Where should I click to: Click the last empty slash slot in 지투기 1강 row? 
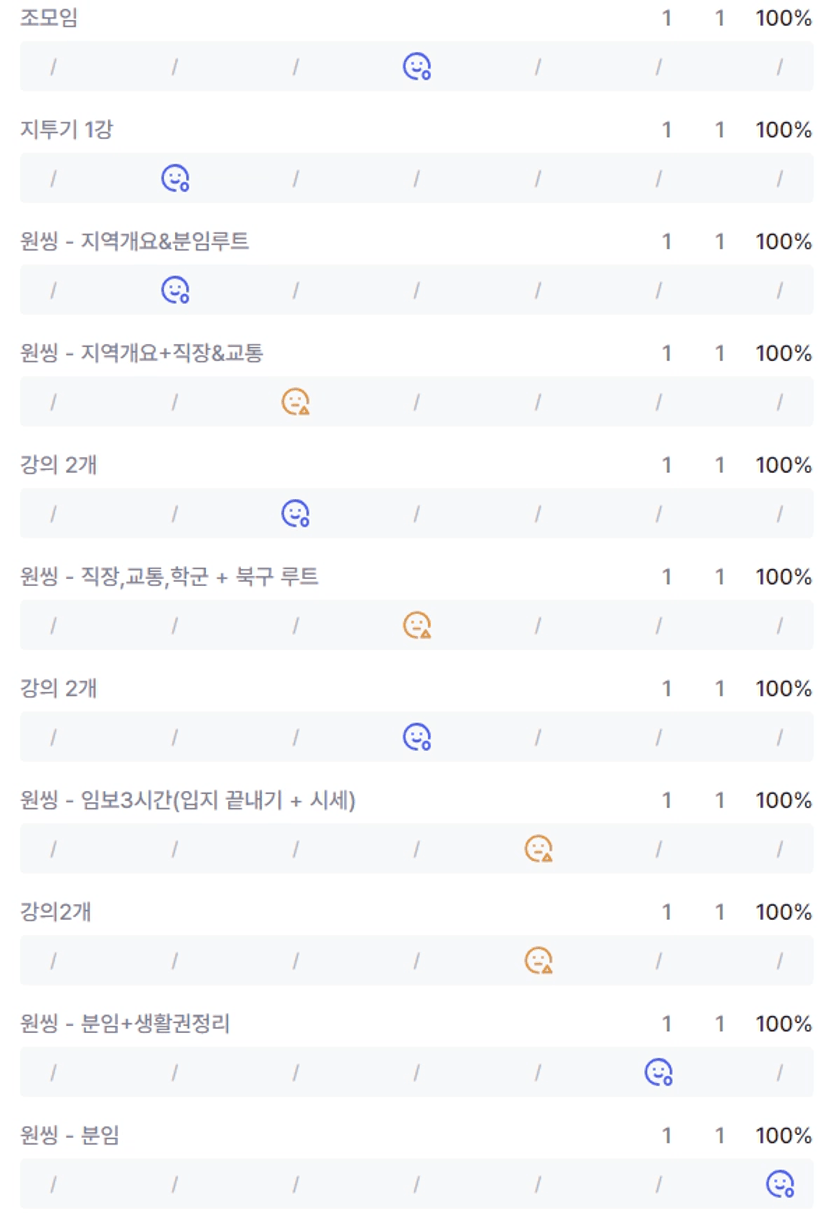point(779,179)
